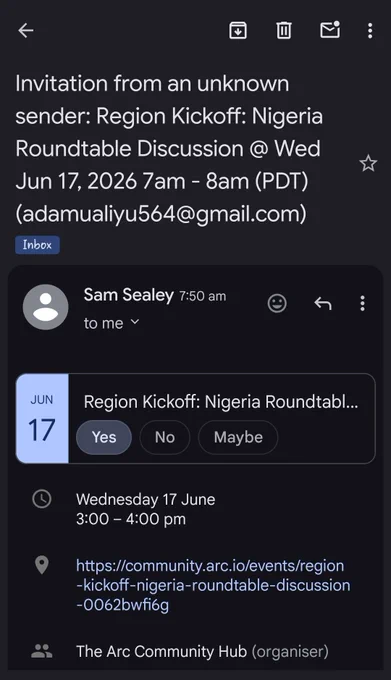
Task: Reply to Sam Sealey using the arrow
Action: pos(323,303)
